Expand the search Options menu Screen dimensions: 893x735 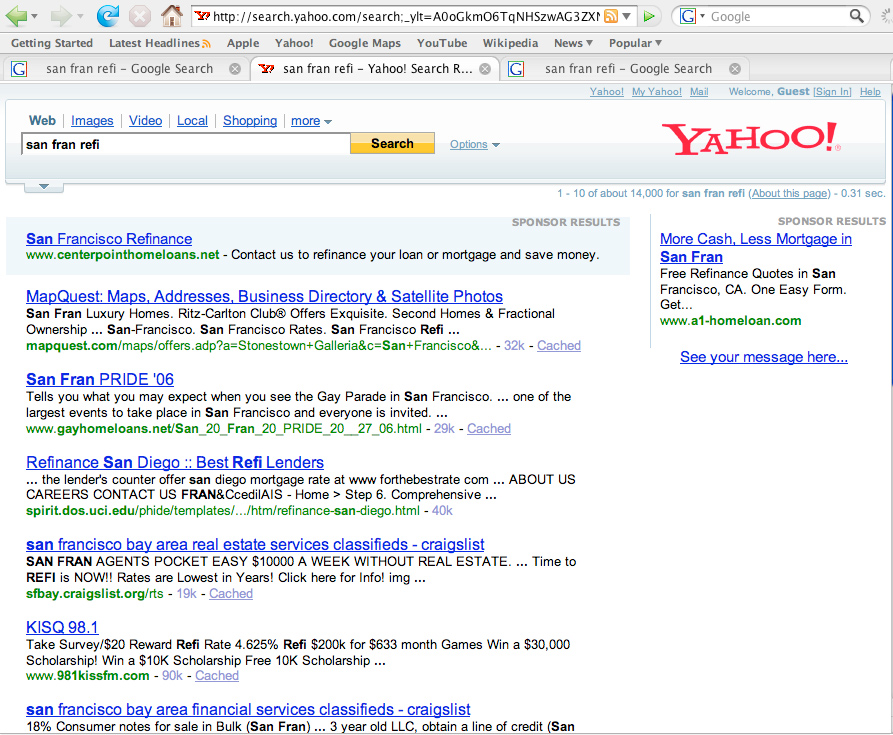click(474, 145)
